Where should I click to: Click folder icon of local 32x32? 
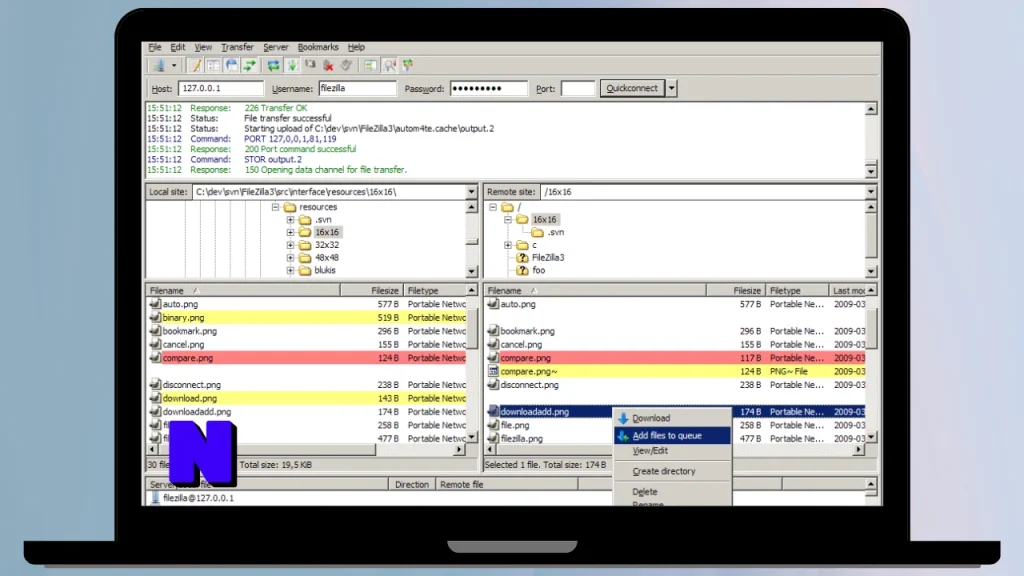pyautogui.click(x=305, y=245)
